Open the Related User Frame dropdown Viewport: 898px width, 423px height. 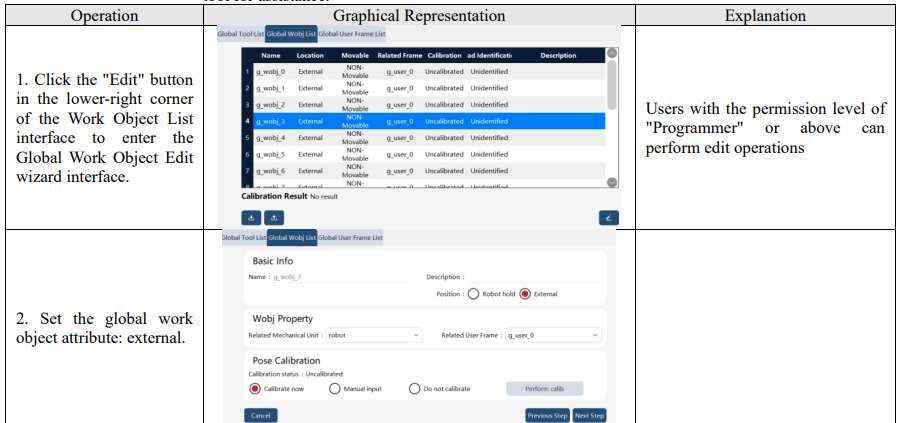point(553,335)
